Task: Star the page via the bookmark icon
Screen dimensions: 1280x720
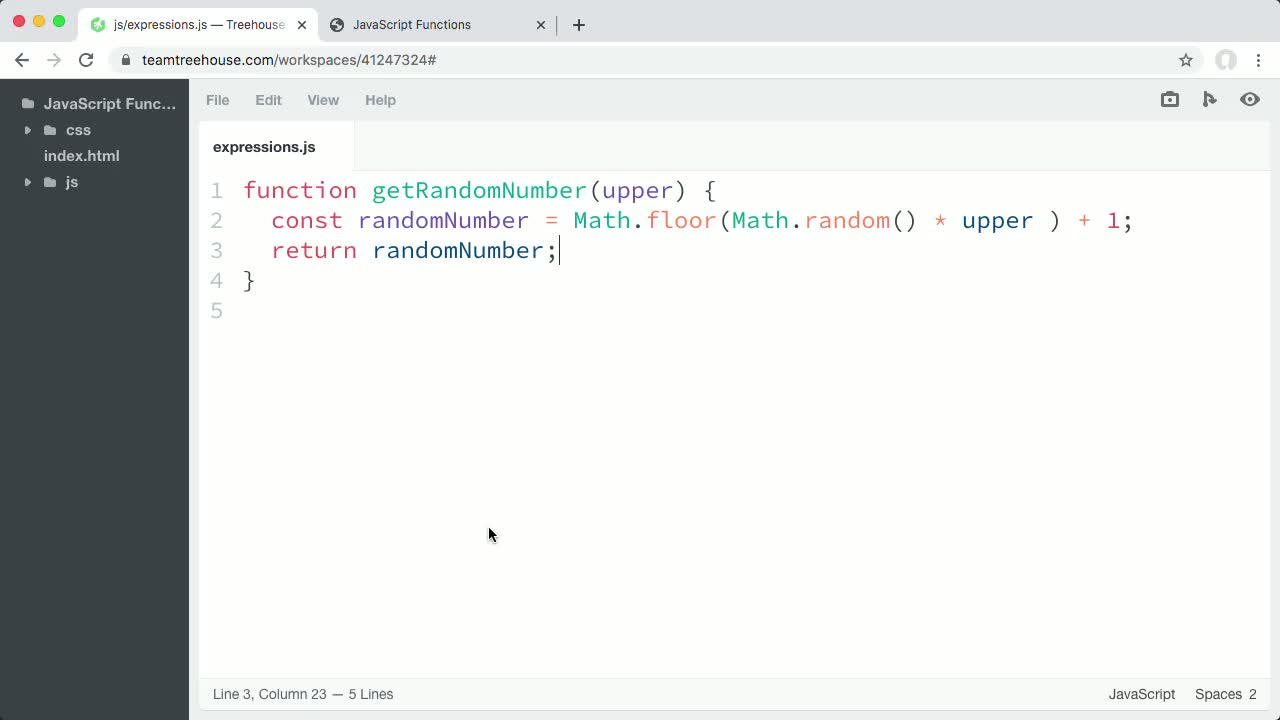Action: [x=1186, y=60]
